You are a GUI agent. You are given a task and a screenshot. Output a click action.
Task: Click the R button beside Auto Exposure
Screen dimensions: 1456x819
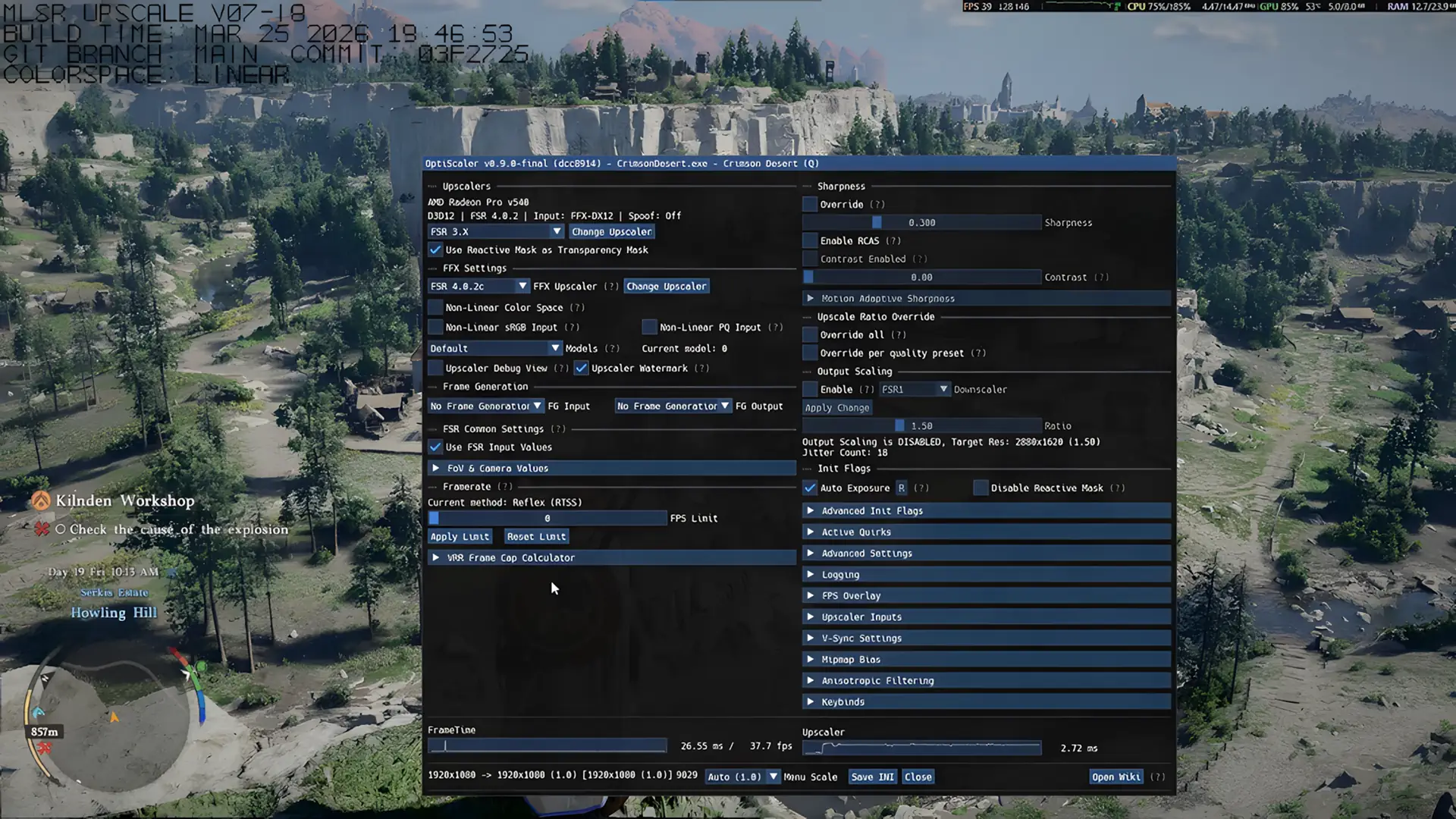[x=901, y=488]
